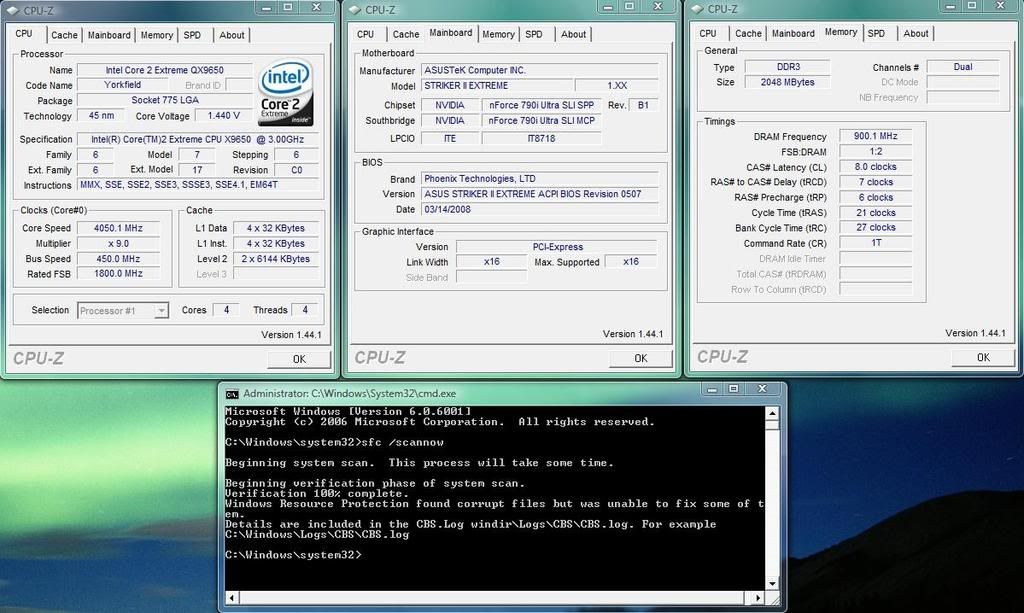Click the Link Width value x16
Screen dimensions: 1024x613
tap(491, 262)
